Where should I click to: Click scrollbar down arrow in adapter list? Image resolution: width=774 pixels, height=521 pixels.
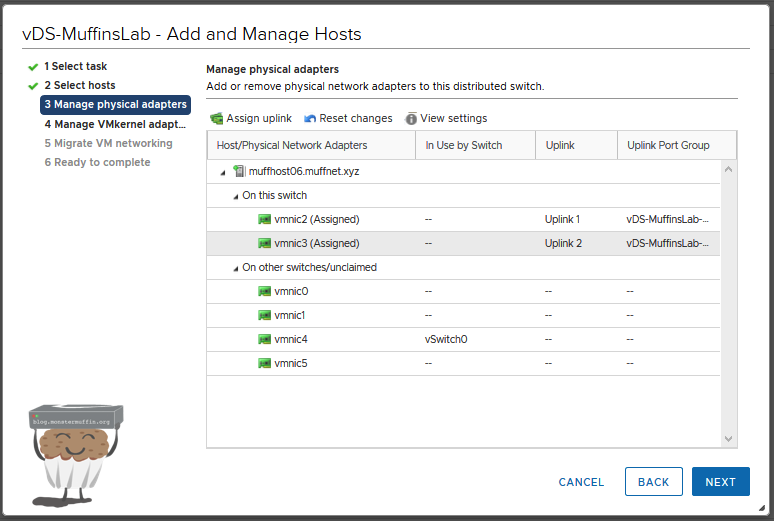coord(728,439)
